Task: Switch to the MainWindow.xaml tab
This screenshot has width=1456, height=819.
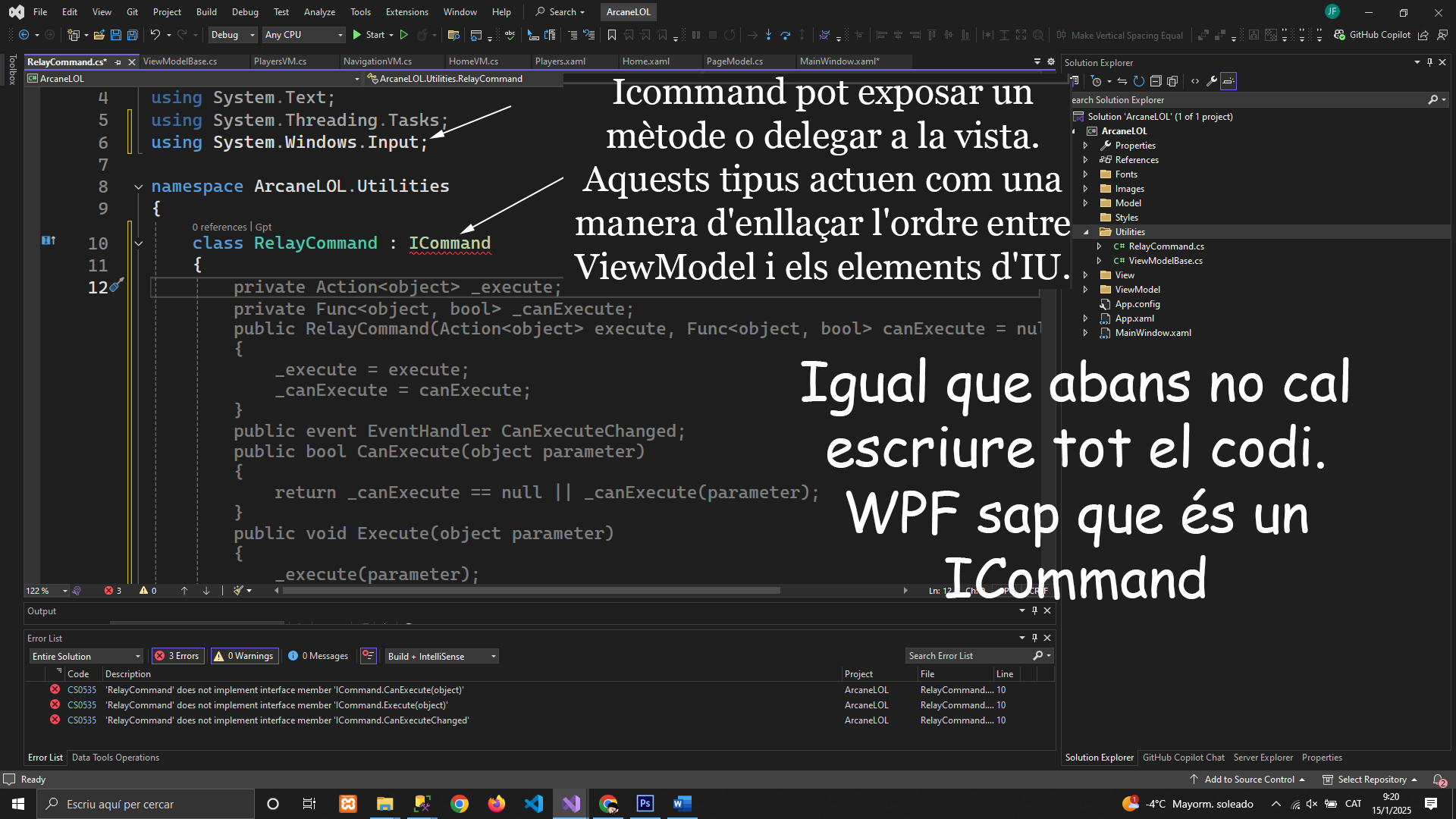Action: coord(839,61)
